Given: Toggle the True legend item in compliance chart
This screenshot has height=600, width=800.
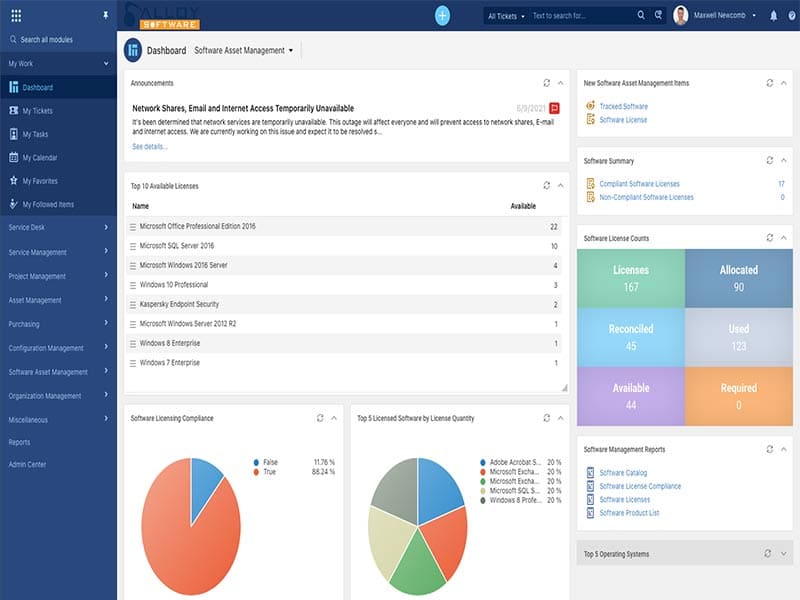Looking at the screenshot, I should click(x=269, y=471).
